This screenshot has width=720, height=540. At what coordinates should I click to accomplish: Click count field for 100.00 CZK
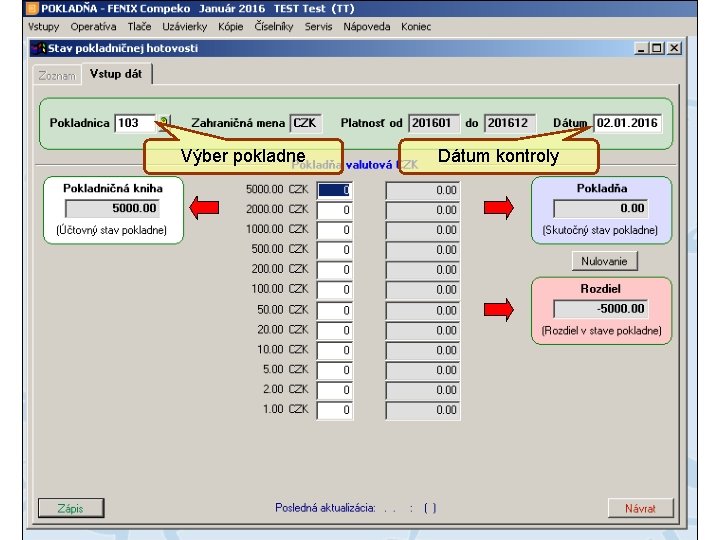tap(335, 290)
